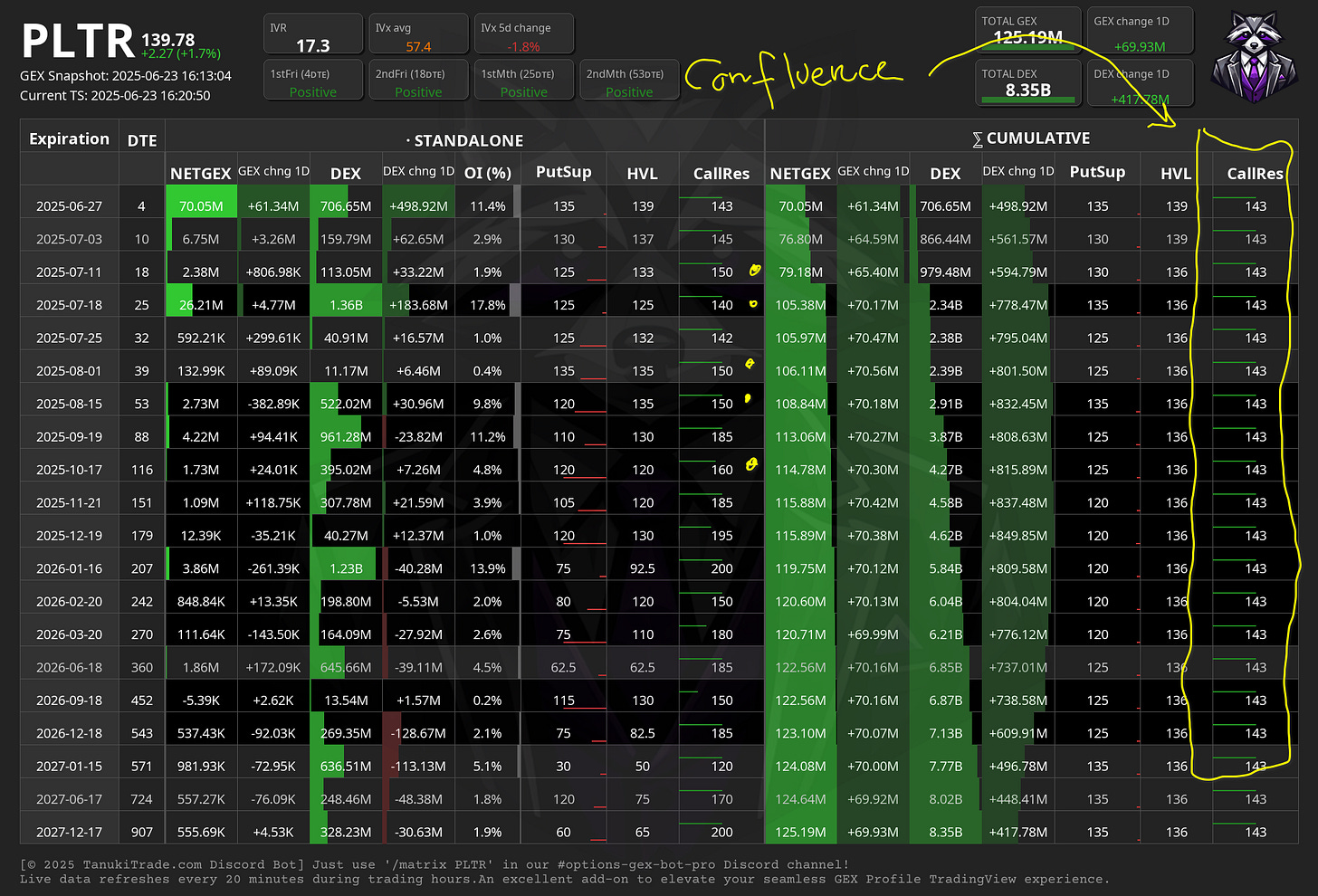Select the 2ndMth (53DTE) Positive card
Viewport: 1318px width, 896px height.
tap(629, 80)
